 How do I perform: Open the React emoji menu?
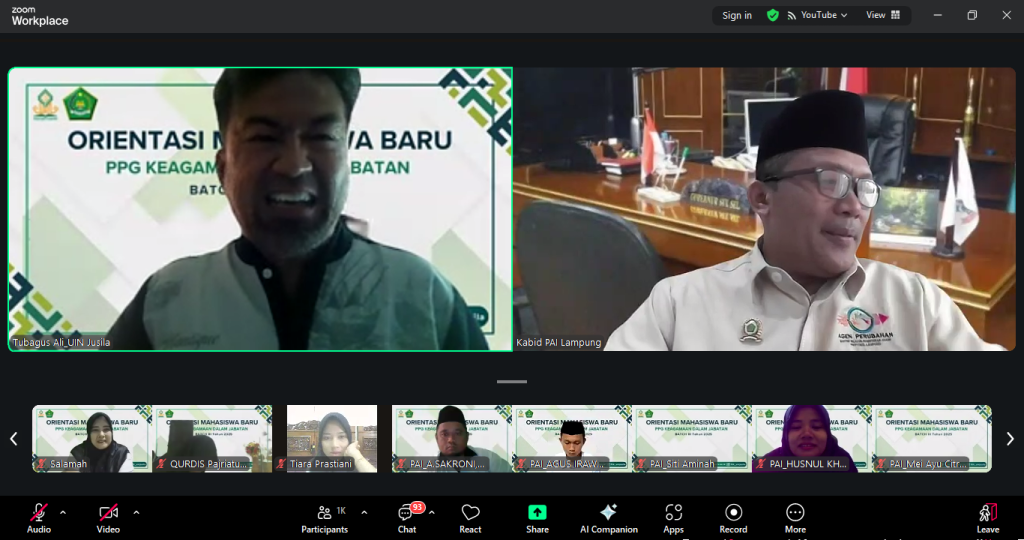(x=470, y=517)
